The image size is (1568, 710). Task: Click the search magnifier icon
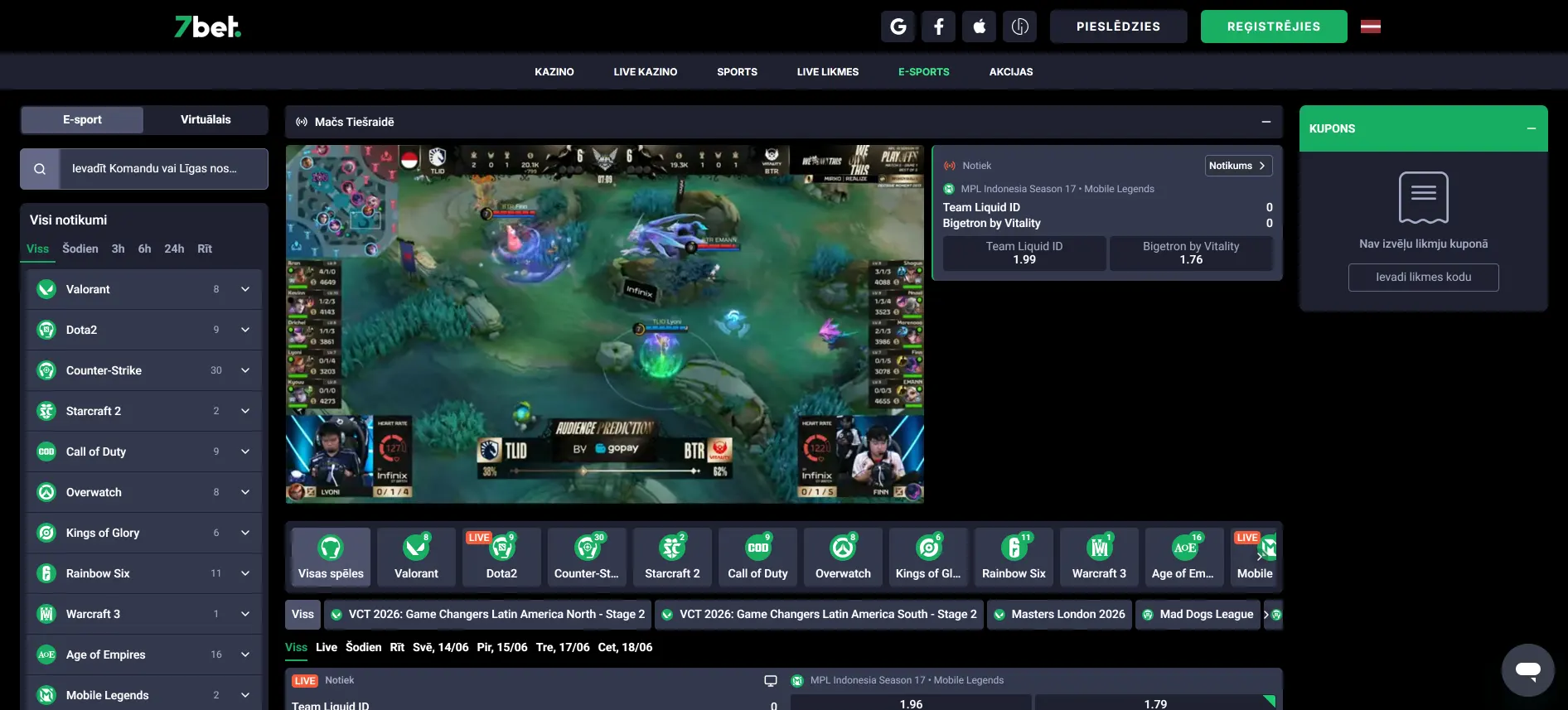pos(40,169)
